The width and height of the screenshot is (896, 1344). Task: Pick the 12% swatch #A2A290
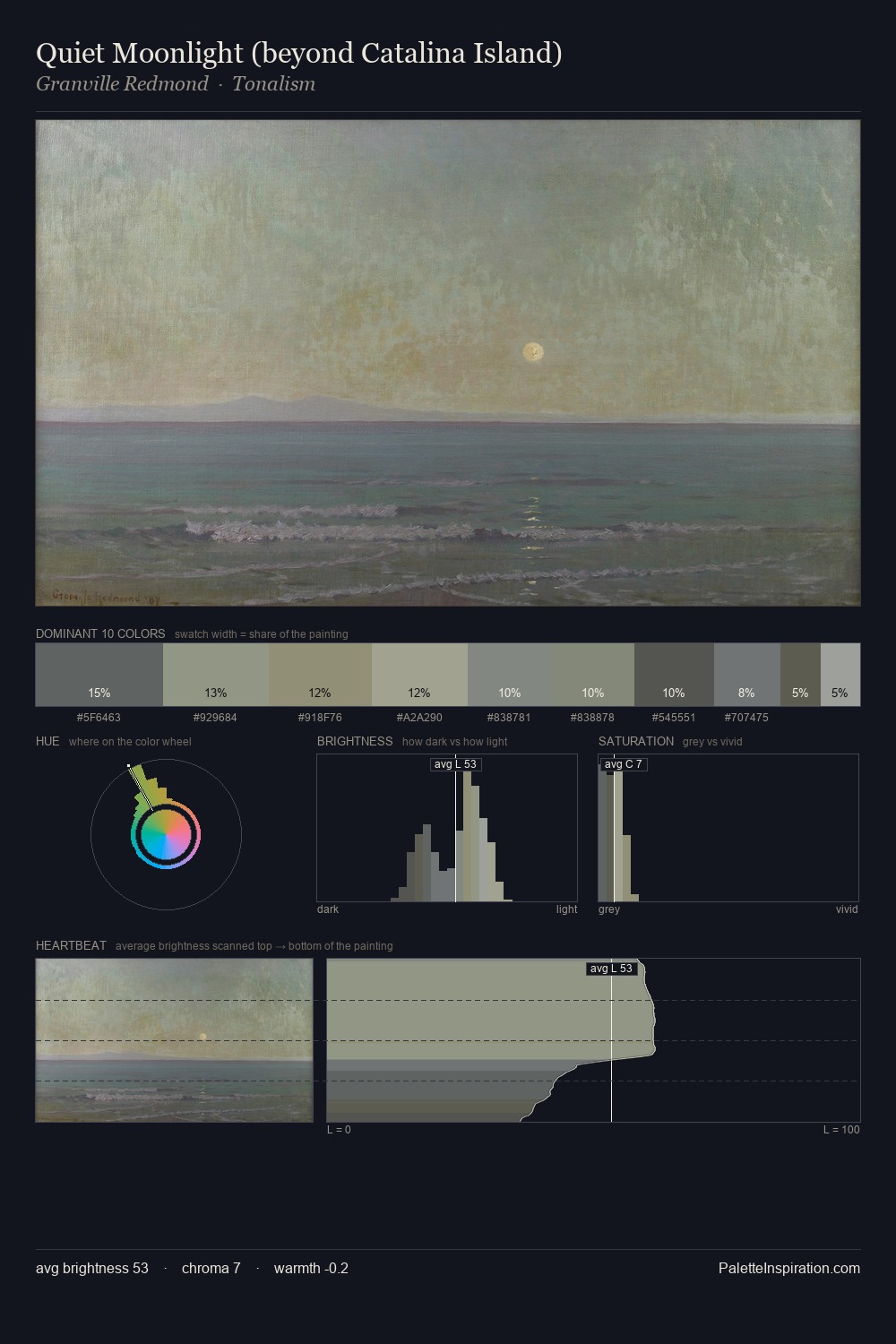click(x=419, y=675)
